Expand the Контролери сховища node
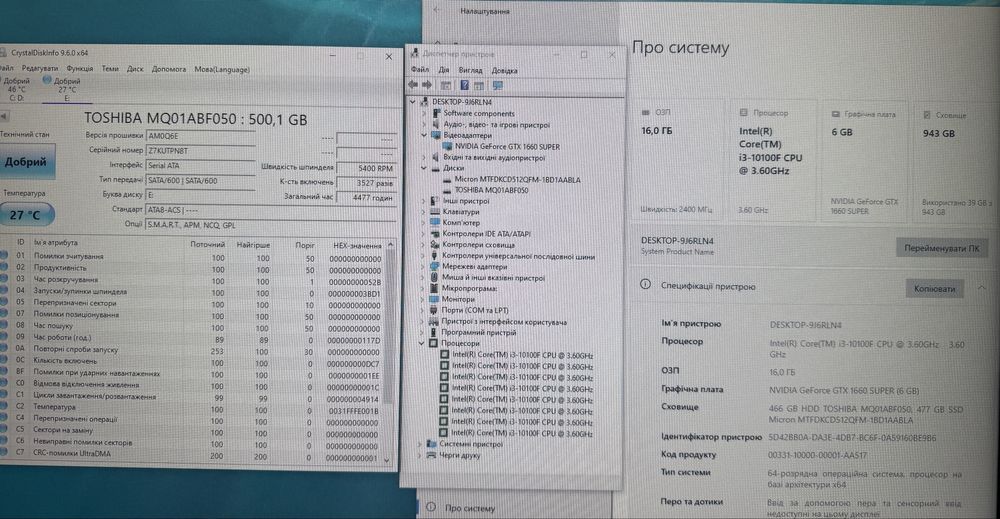1000x519 pixels. coord(423,245)
